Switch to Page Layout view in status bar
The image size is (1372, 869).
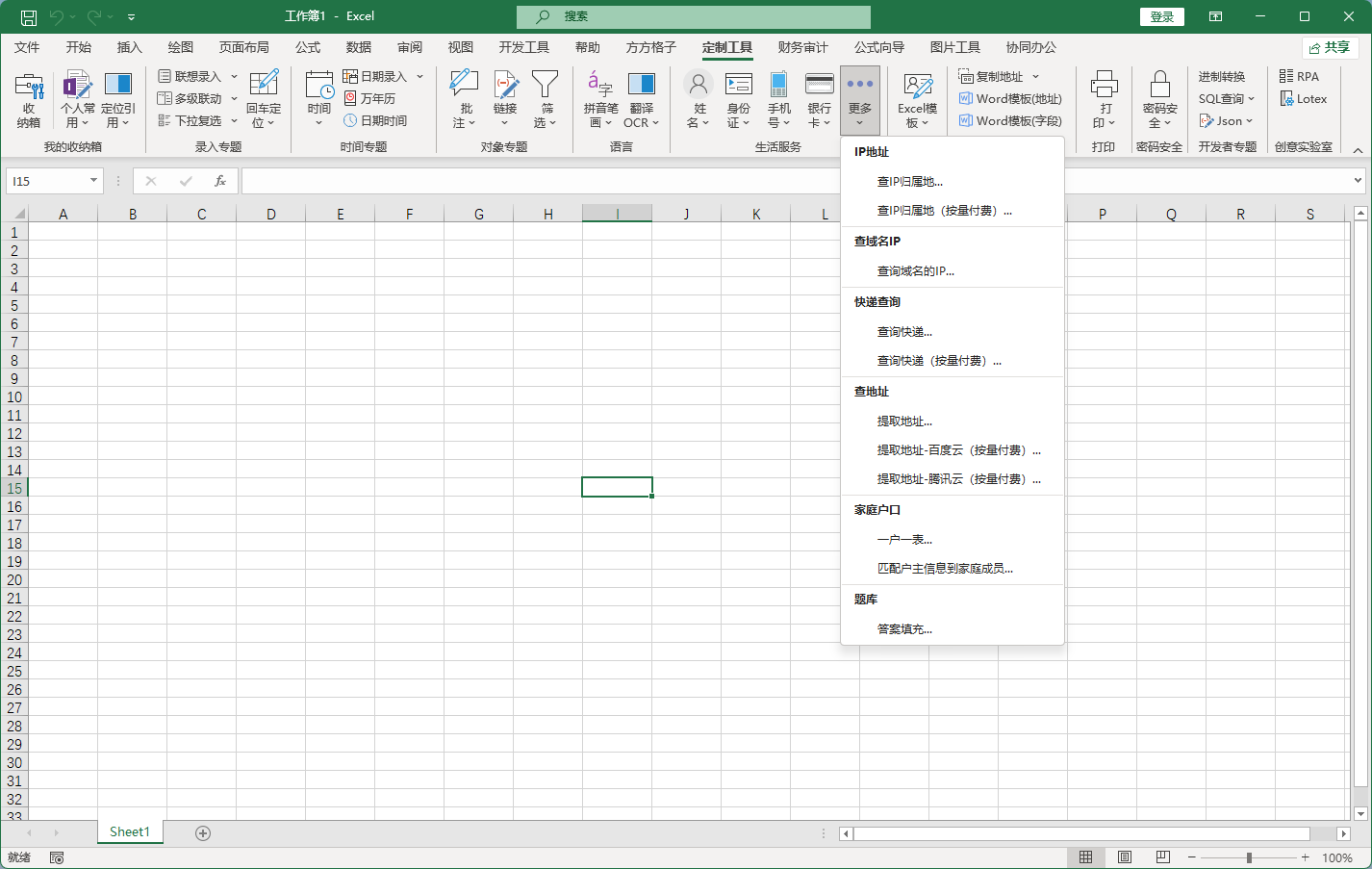(x=1124, y=857)
